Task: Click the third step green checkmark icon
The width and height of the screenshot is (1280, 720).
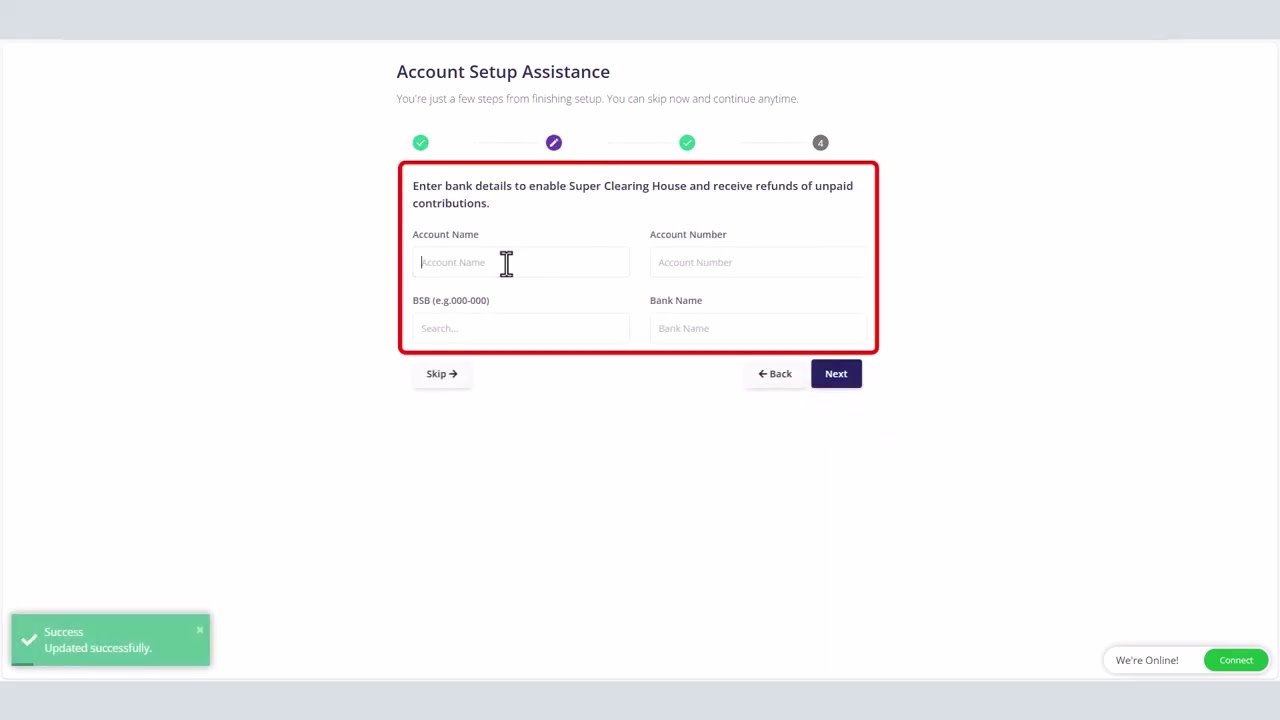Action: [x=687, y=143]
